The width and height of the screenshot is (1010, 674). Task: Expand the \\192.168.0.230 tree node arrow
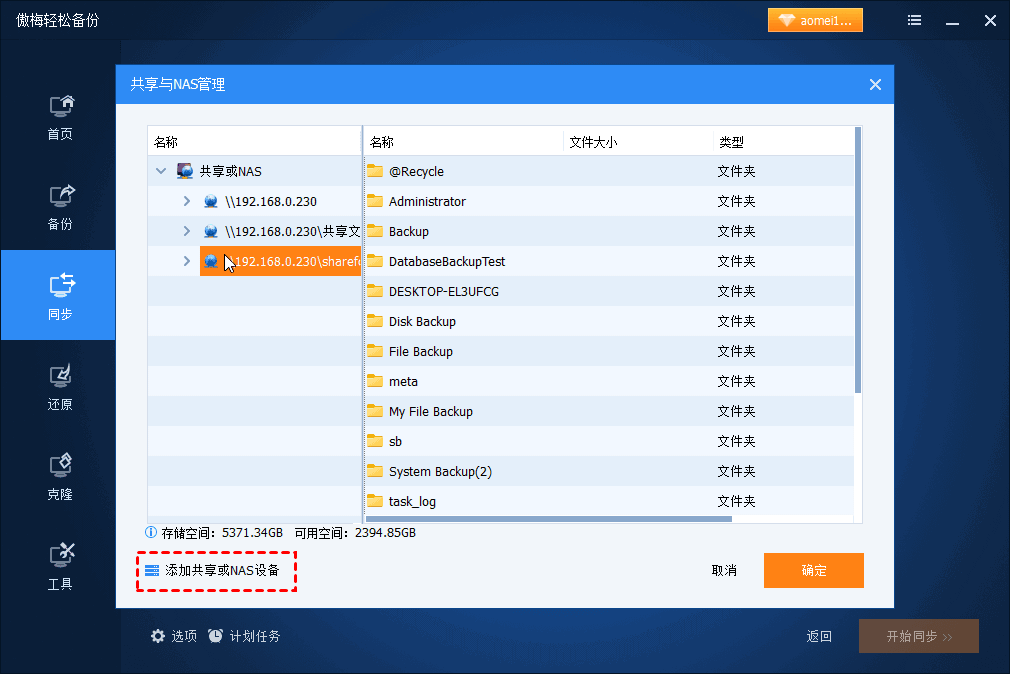186,201
